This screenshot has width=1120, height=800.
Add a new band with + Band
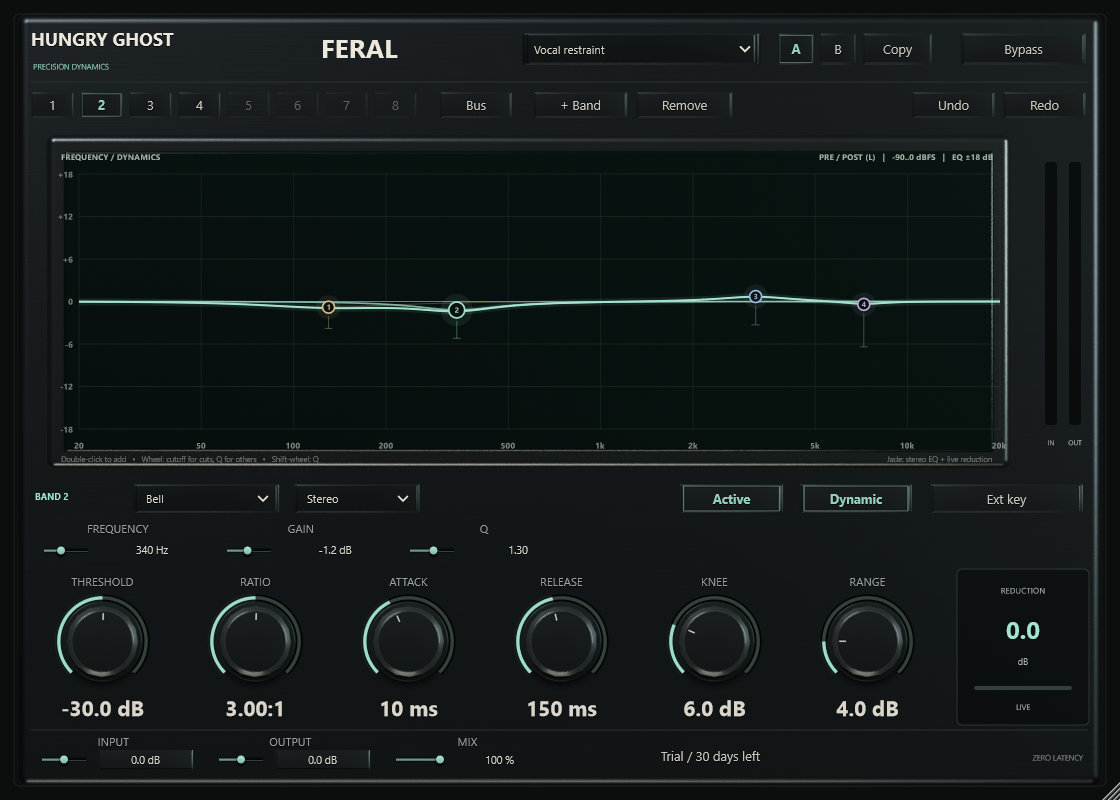580,105
